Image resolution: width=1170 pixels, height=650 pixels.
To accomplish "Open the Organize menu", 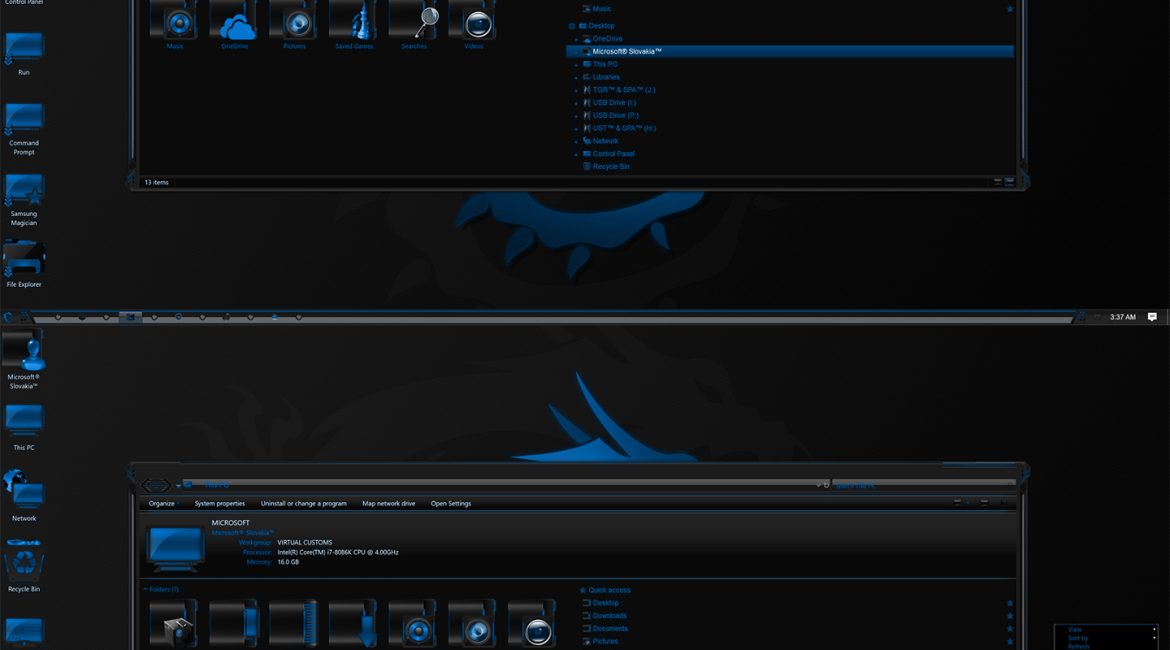I will pos(162,504).
